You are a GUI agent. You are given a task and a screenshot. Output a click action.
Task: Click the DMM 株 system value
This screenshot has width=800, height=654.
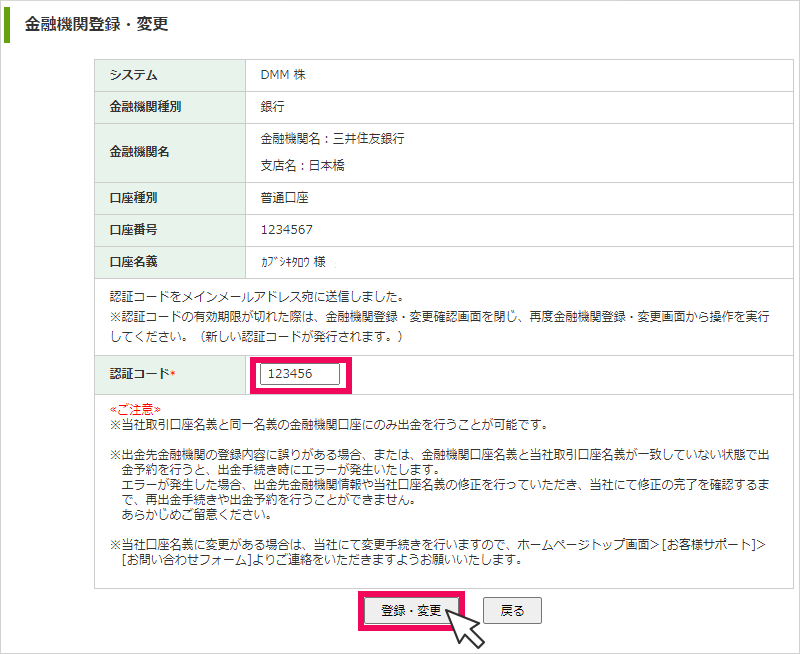[x=284, y=76]
